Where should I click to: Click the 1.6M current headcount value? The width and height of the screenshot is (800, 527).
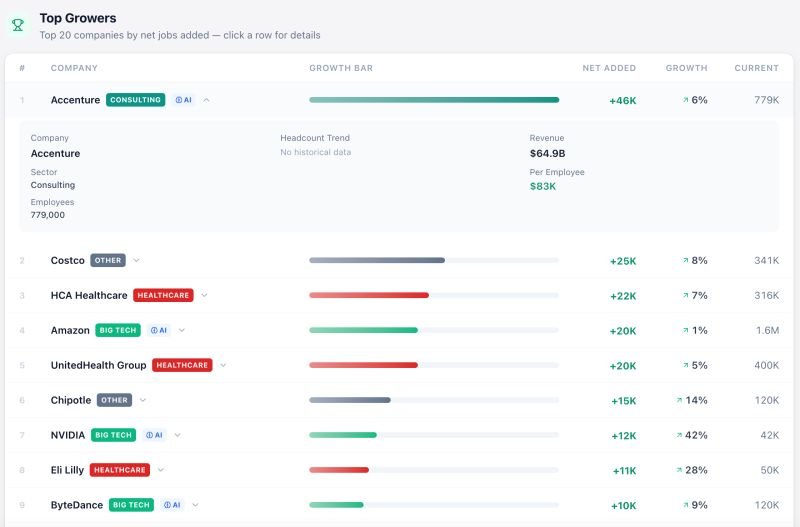[767, 330]
